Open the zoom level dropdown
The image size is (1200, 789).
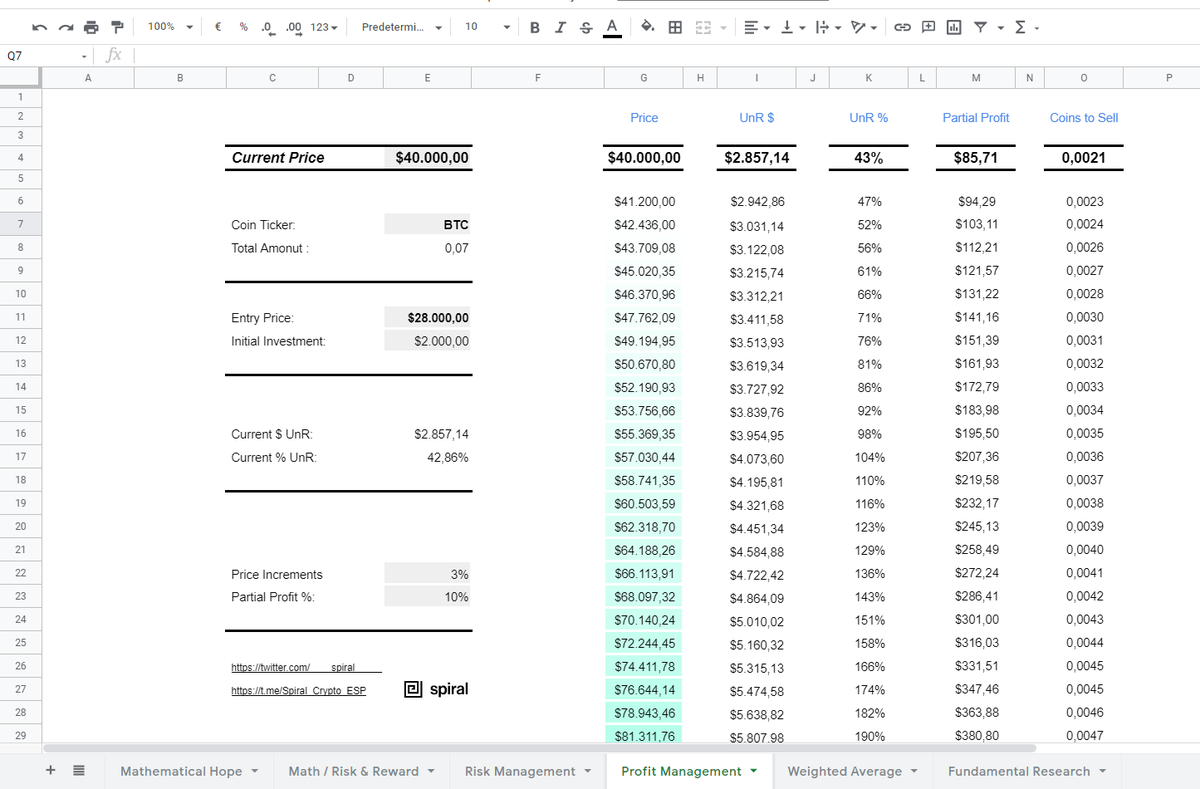pyautogui.click(x=170, y=27)
